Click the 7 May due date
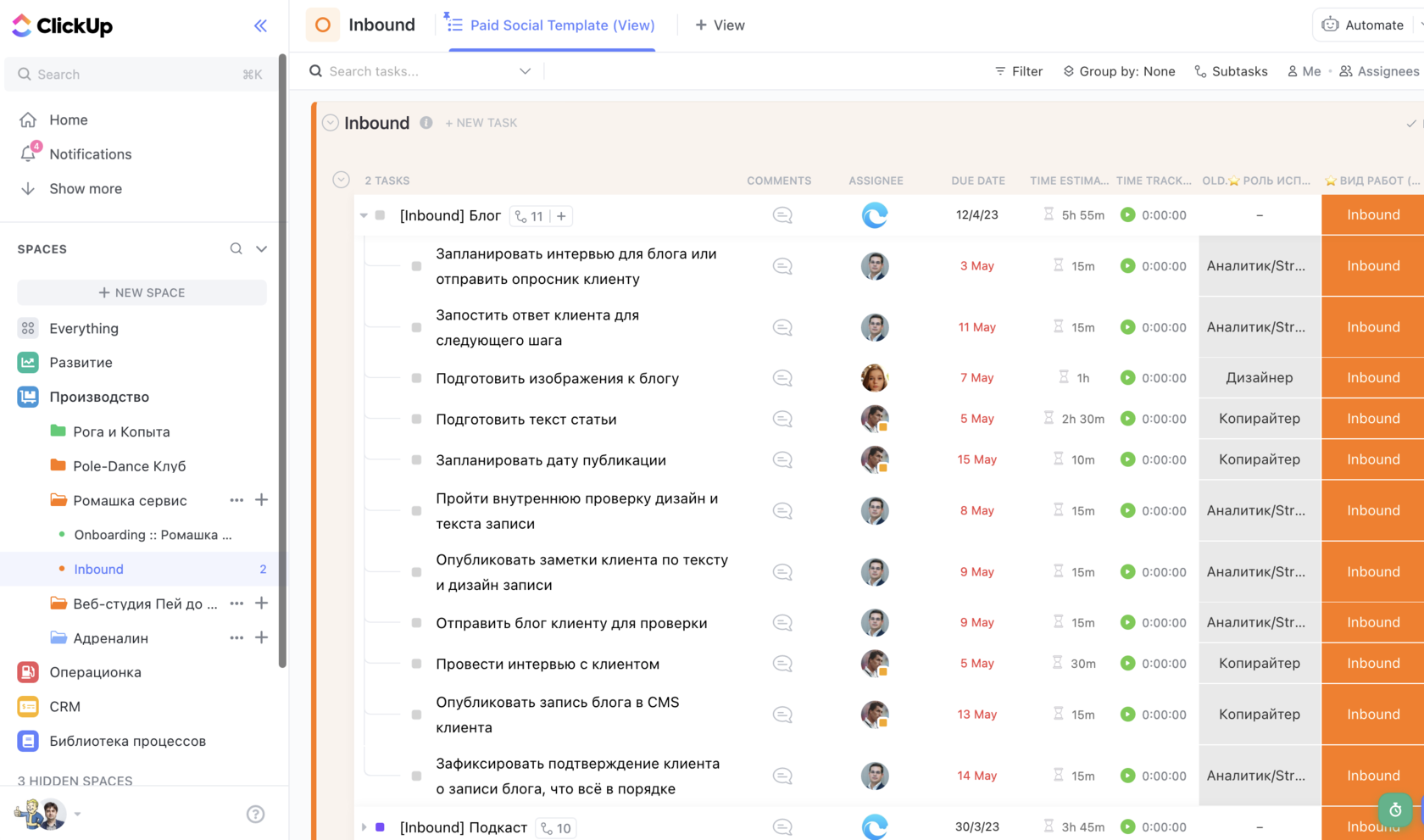 coord(976,378)
